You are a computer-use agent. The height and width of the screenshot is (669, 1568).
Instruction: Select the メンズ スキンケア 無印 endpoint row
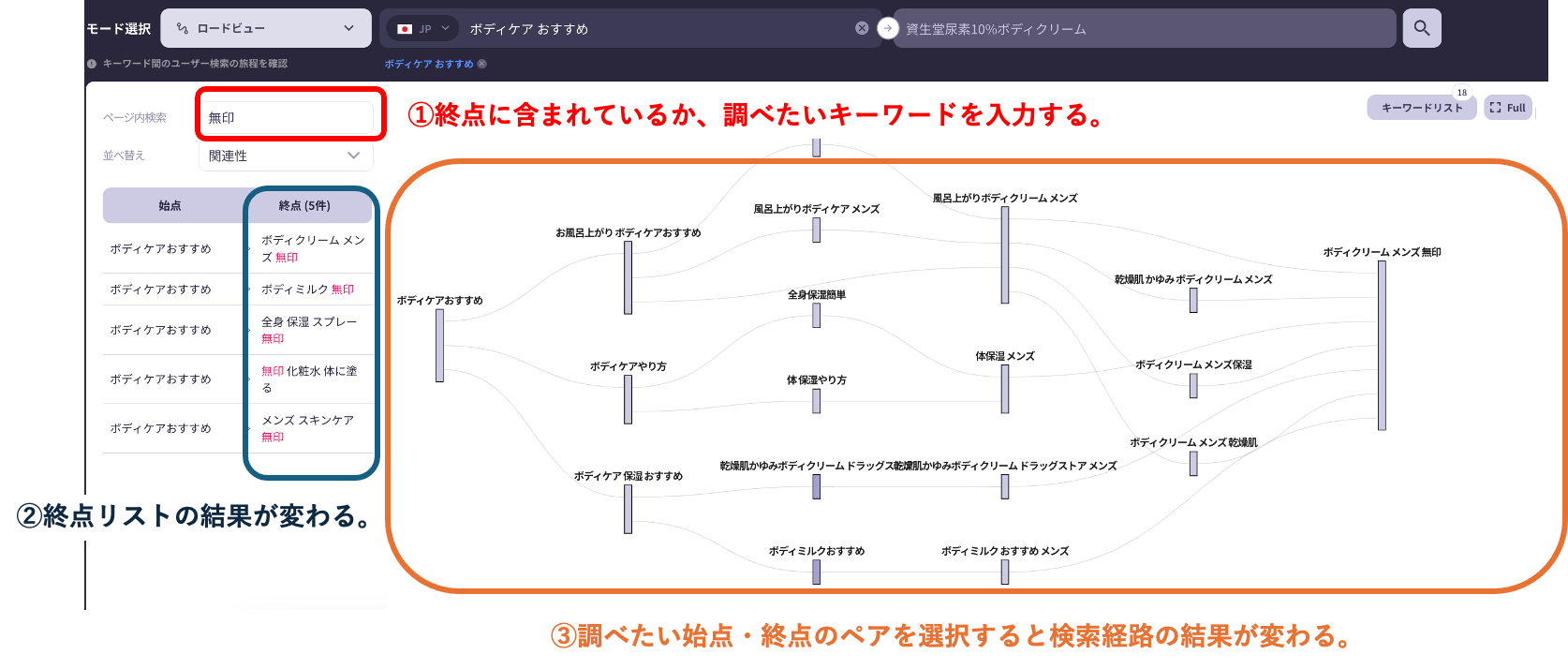point(307,428)
